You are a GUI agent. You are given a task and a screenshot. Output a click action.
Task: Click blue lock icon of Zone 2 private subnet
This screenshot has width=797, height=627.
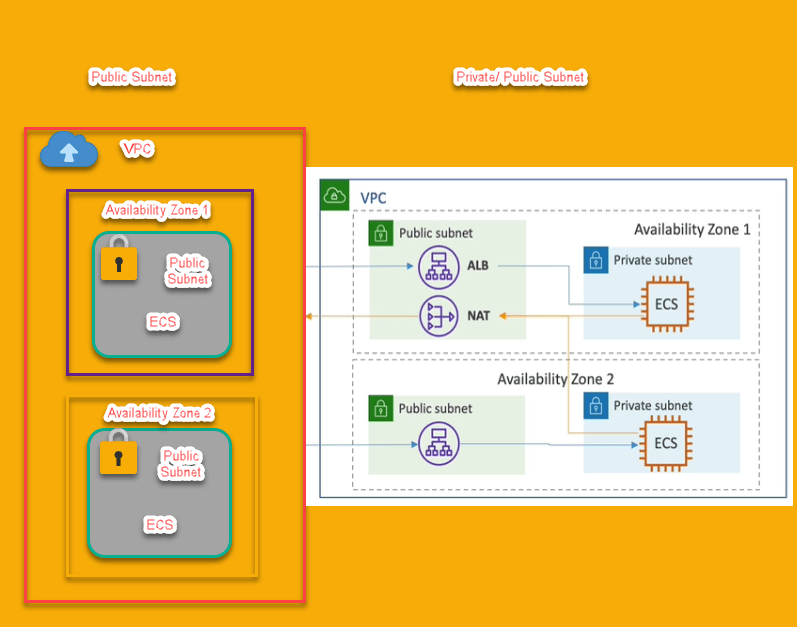596,405
